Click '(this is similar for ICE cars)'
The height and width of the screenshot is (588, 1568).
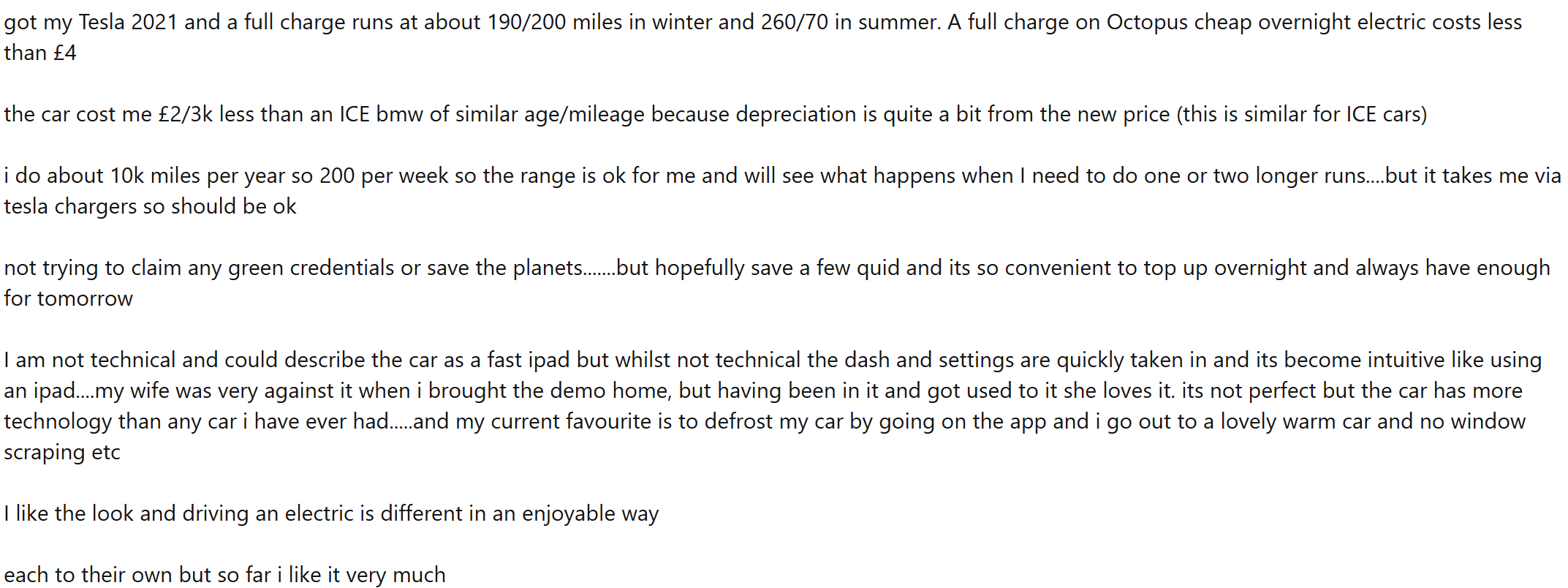(1302, 115)
